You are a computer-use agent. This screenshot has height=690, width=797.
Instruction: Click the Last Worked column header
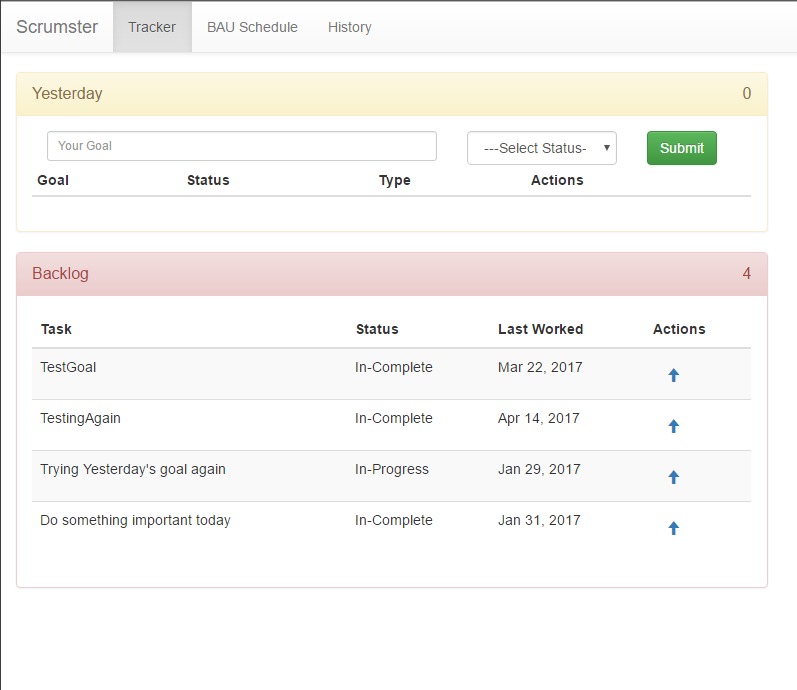[540, 329]
